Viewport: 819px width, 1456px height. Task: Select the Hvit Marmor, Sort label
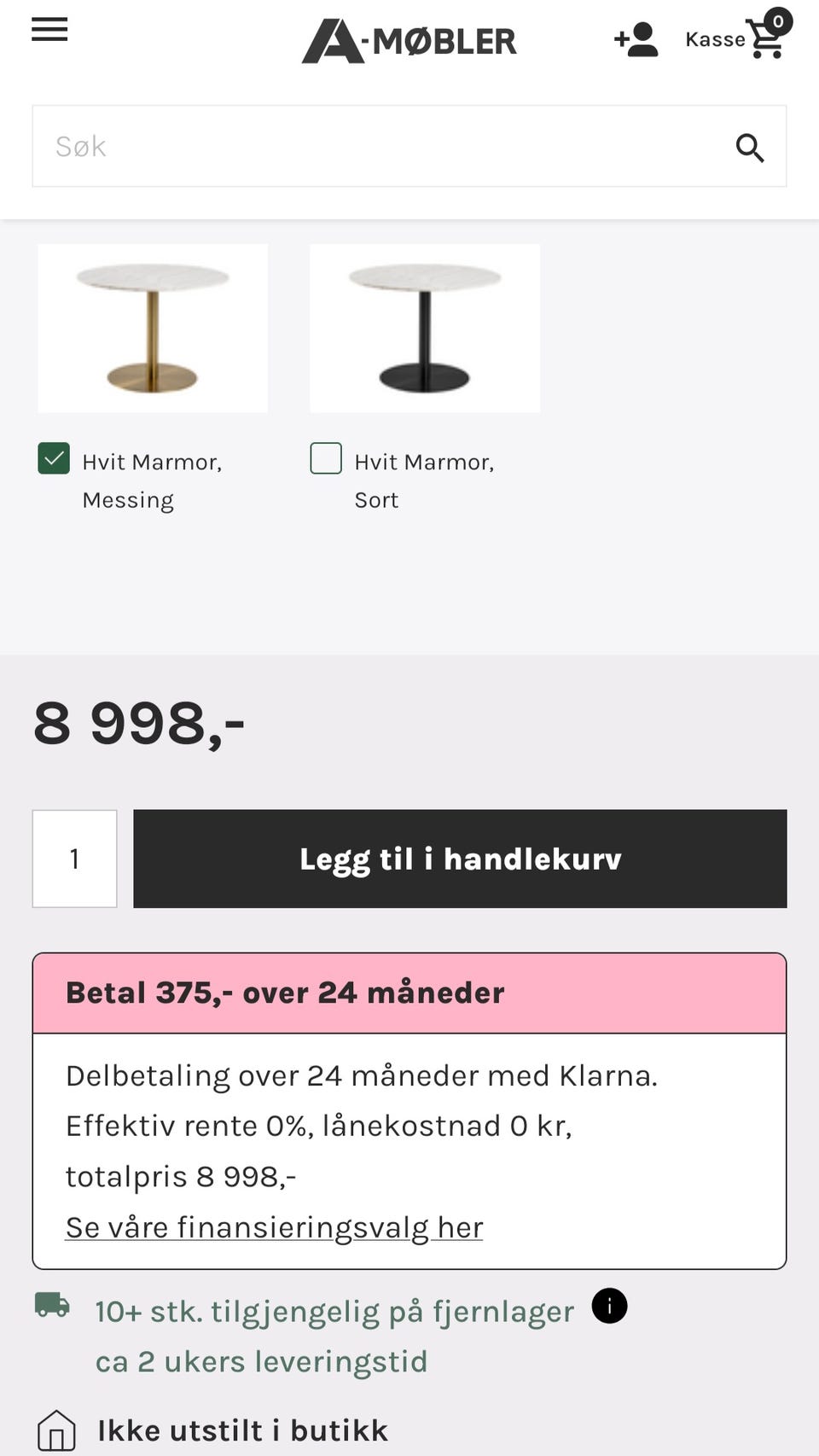click(x=424, y=480)
